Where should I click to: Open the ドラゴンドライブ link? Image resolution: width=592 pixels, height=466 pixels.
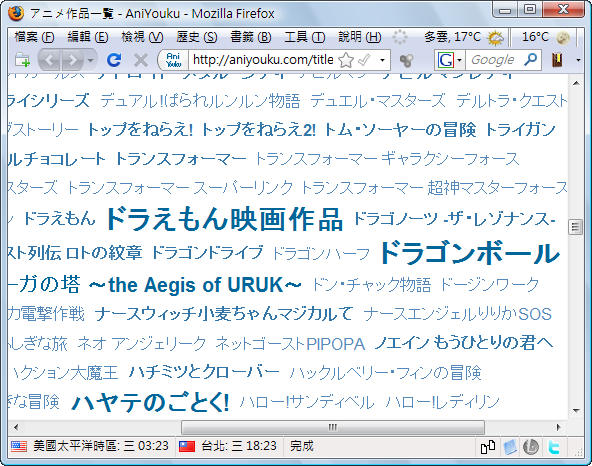point(207,253)
